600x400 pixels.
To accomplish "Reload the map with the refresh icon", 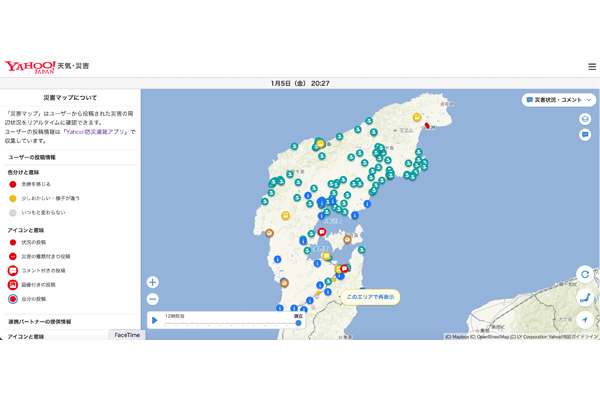I will [585, 274].
